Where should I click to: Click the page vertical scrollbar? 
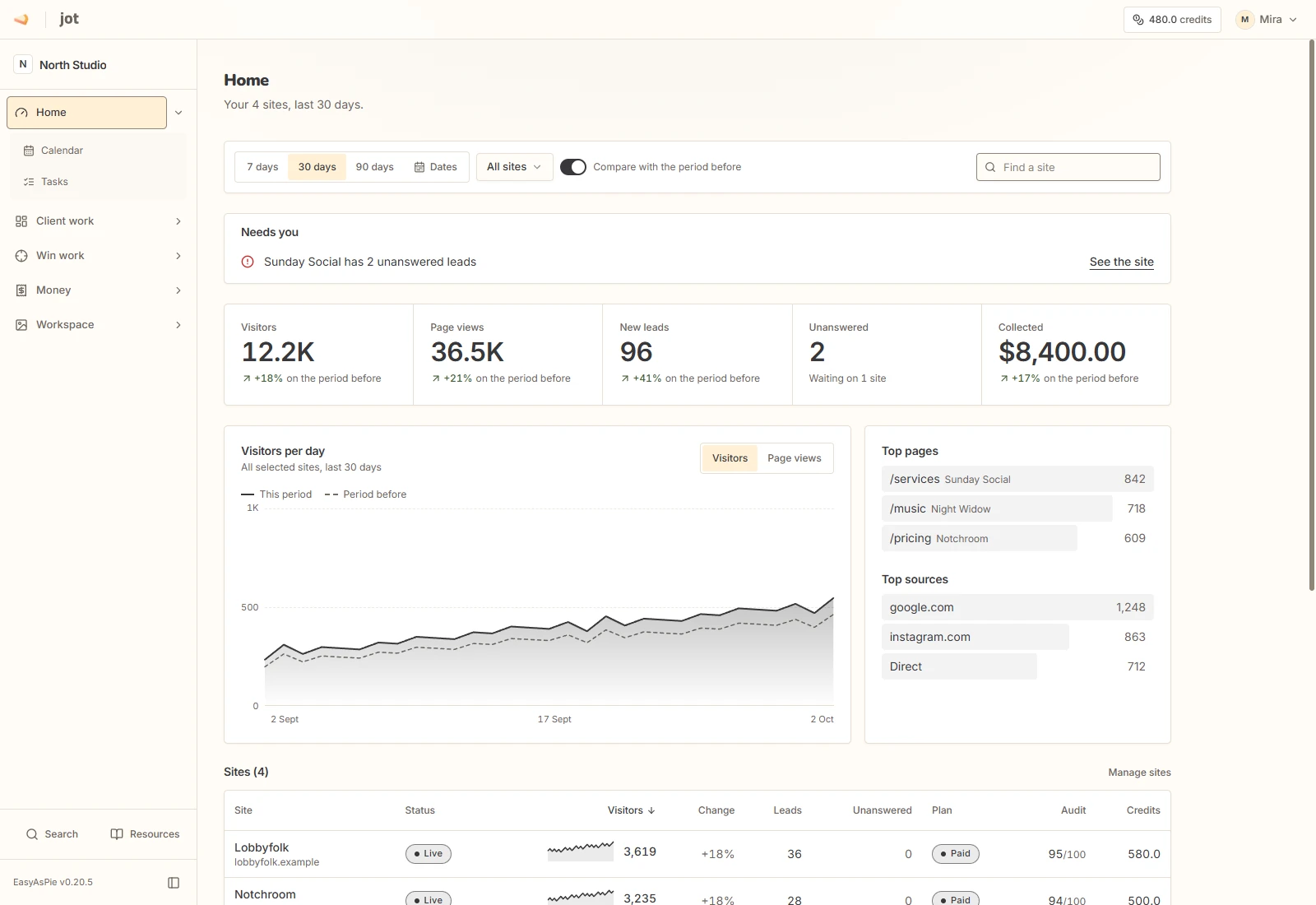click(x=1312, y=315)
